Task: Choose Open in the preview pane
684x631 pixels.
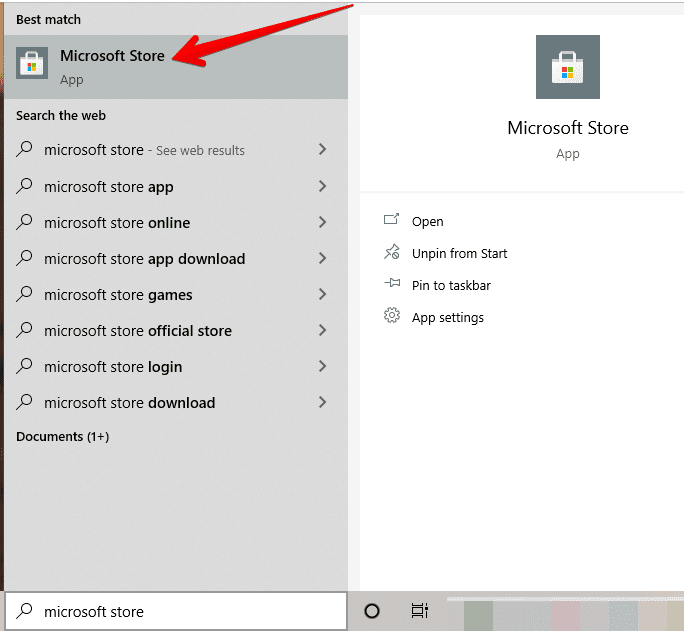Action: click(x=428, y=222)
